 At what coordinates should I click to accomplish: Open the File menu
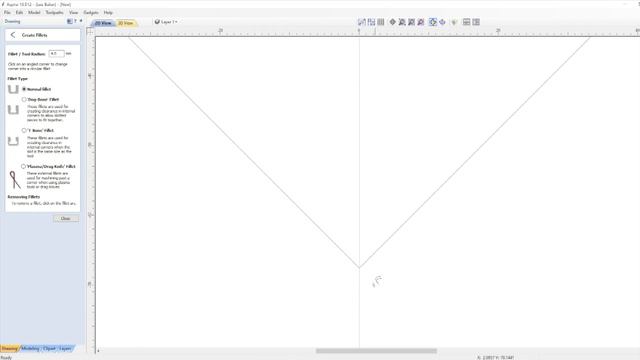pyautogui.click(x=7, y=12)
